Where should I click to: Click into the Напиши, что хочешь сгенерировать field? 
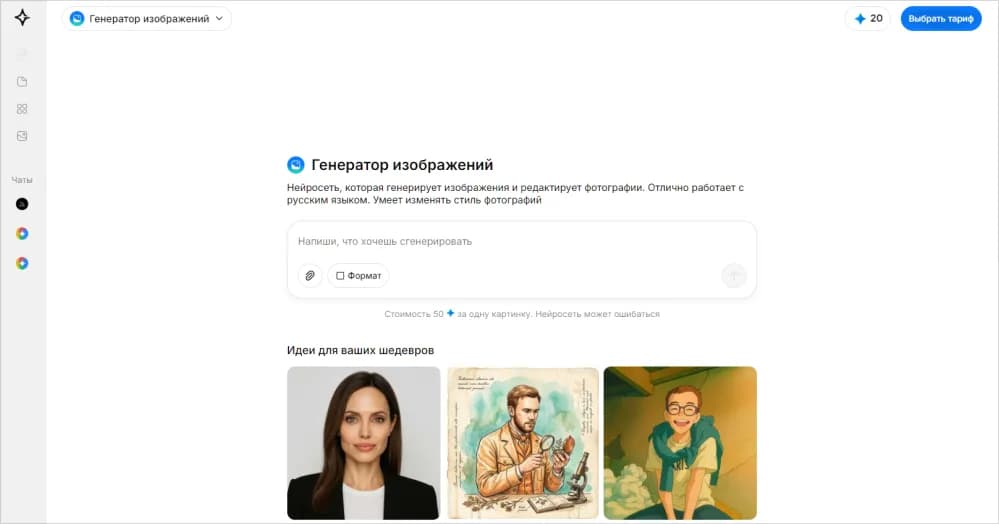(x=521, y=242)
